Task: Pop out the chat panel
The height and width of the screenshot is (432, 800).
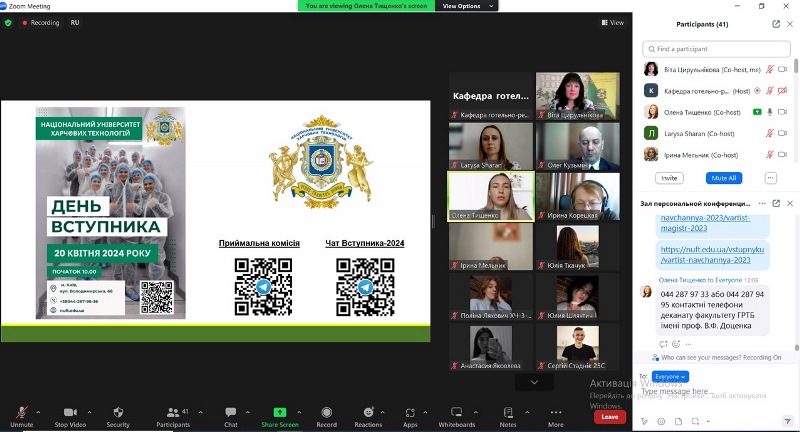Action: pyautogui.click(x=776, y=203)
